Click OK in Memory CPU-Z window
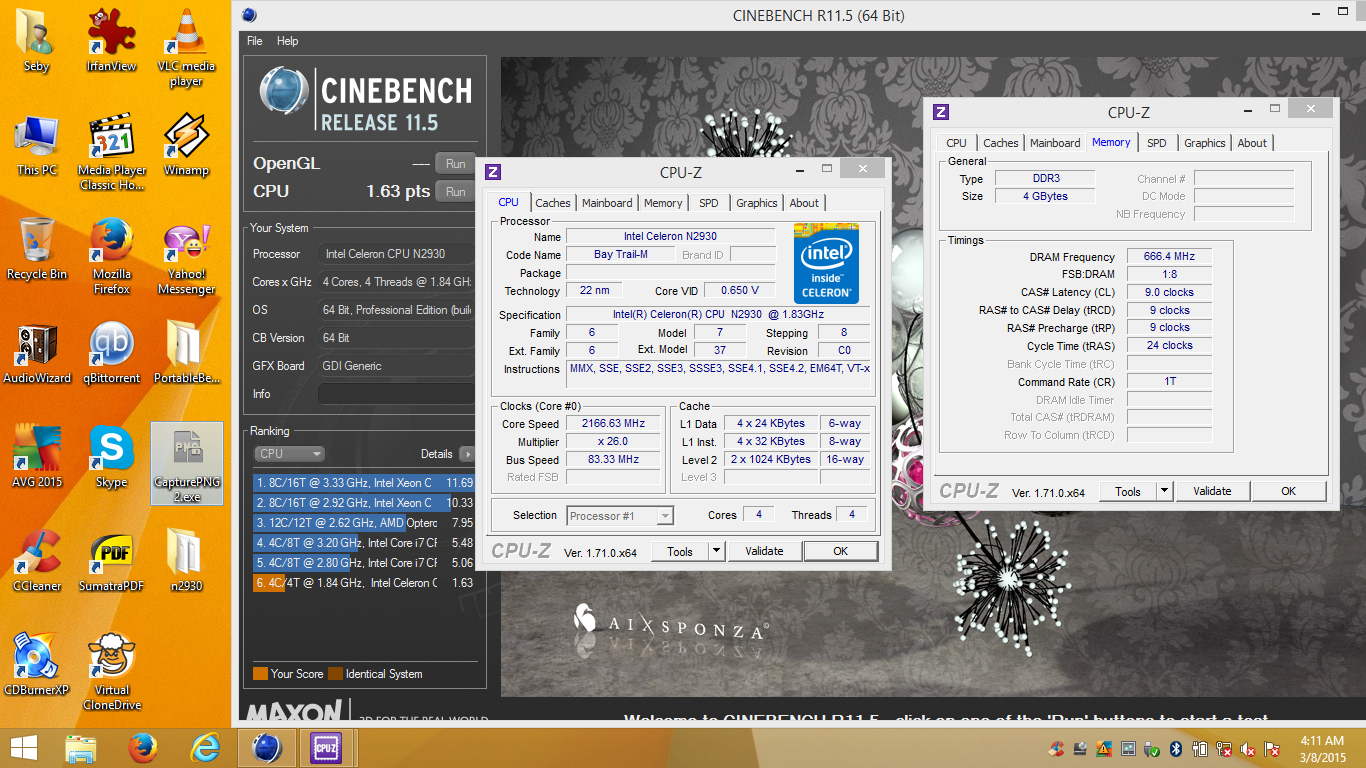The height and width of the screenshot is (768, 1366). [1289, 491]
